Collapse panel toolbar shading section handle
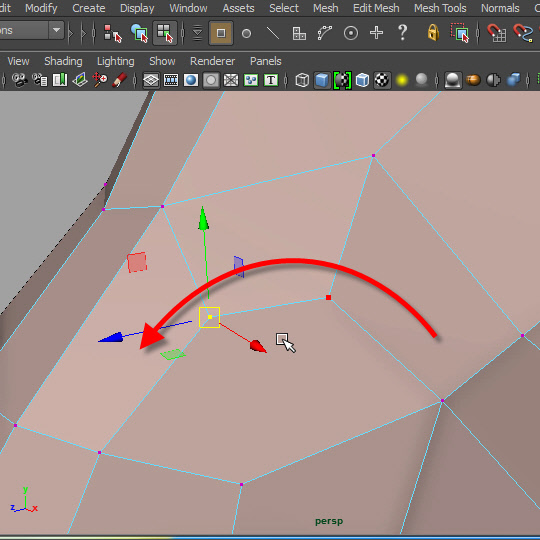Image resolution: width=540 pixels, height=540 pixels. pos(286,81)
